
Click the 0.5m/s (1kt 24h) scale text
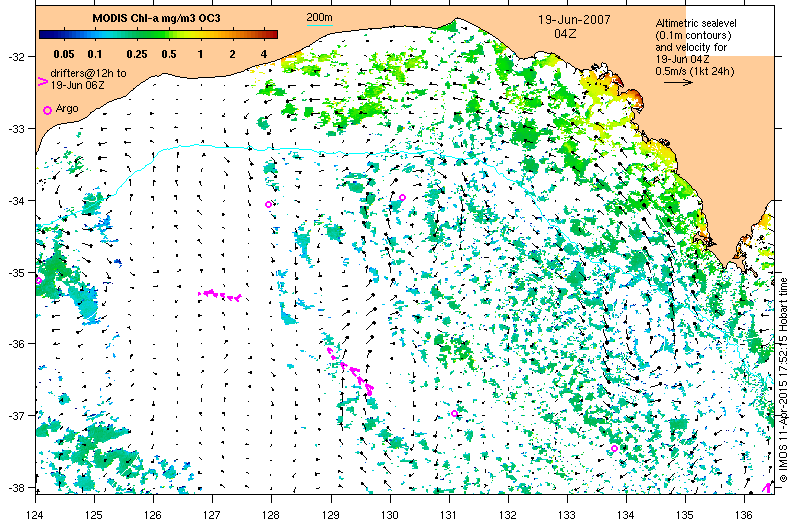click(695, 71)
